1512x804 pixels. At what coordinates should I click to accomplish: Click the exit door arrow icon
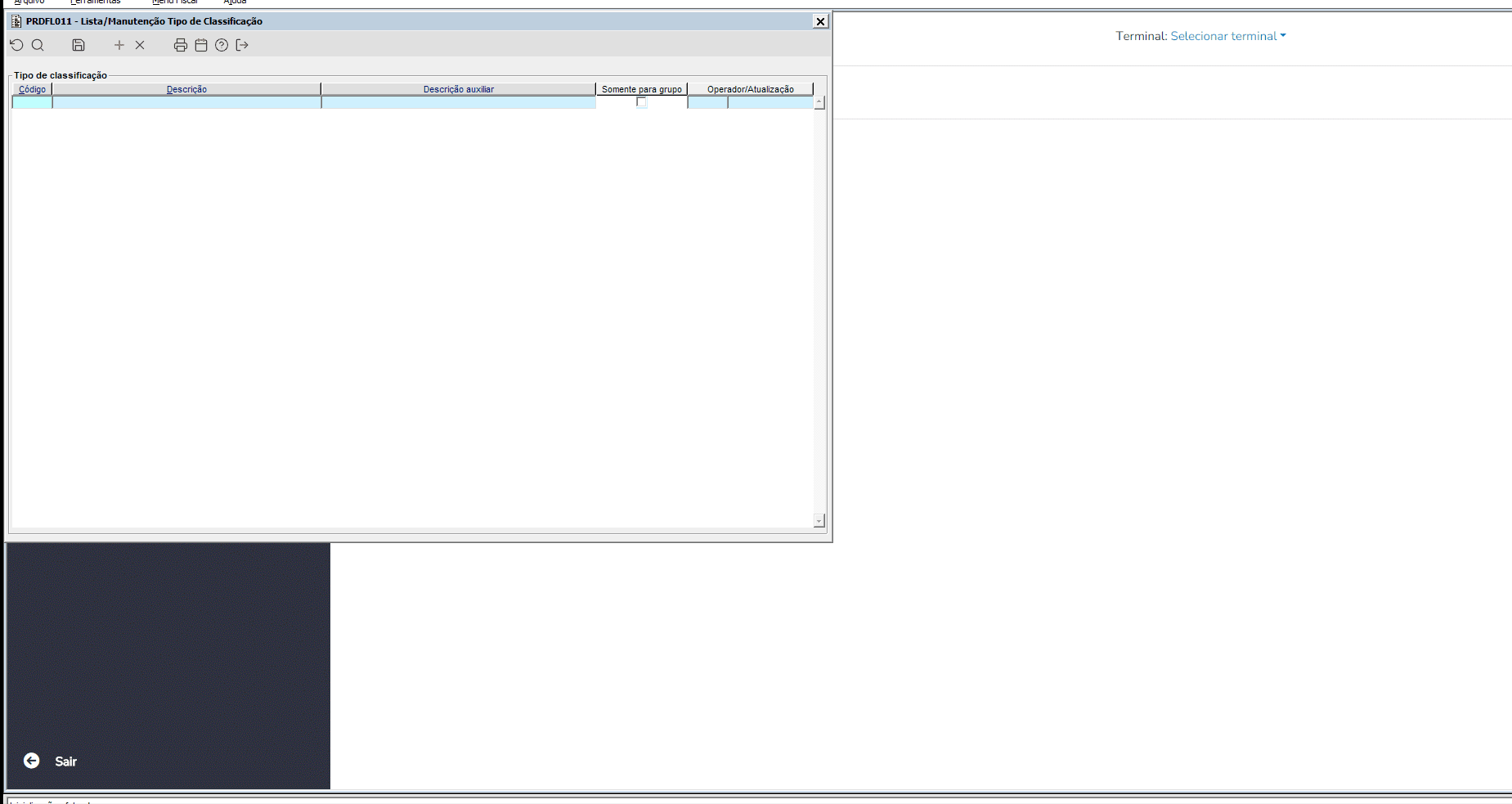[242, 45]
